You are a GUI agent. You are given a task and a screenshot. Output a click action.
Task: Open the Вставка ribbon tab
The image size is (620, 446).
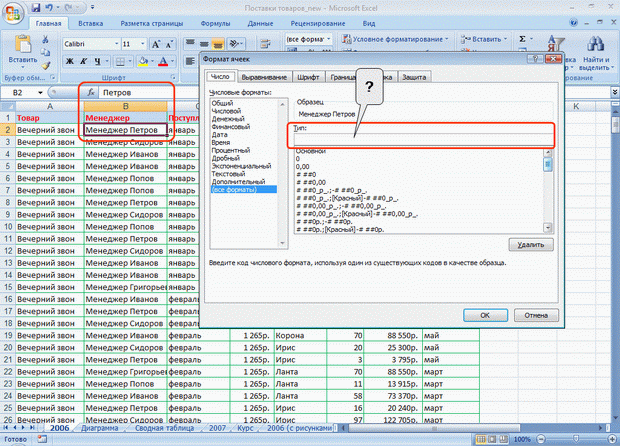pyautogui.click(x=91, y=23)
